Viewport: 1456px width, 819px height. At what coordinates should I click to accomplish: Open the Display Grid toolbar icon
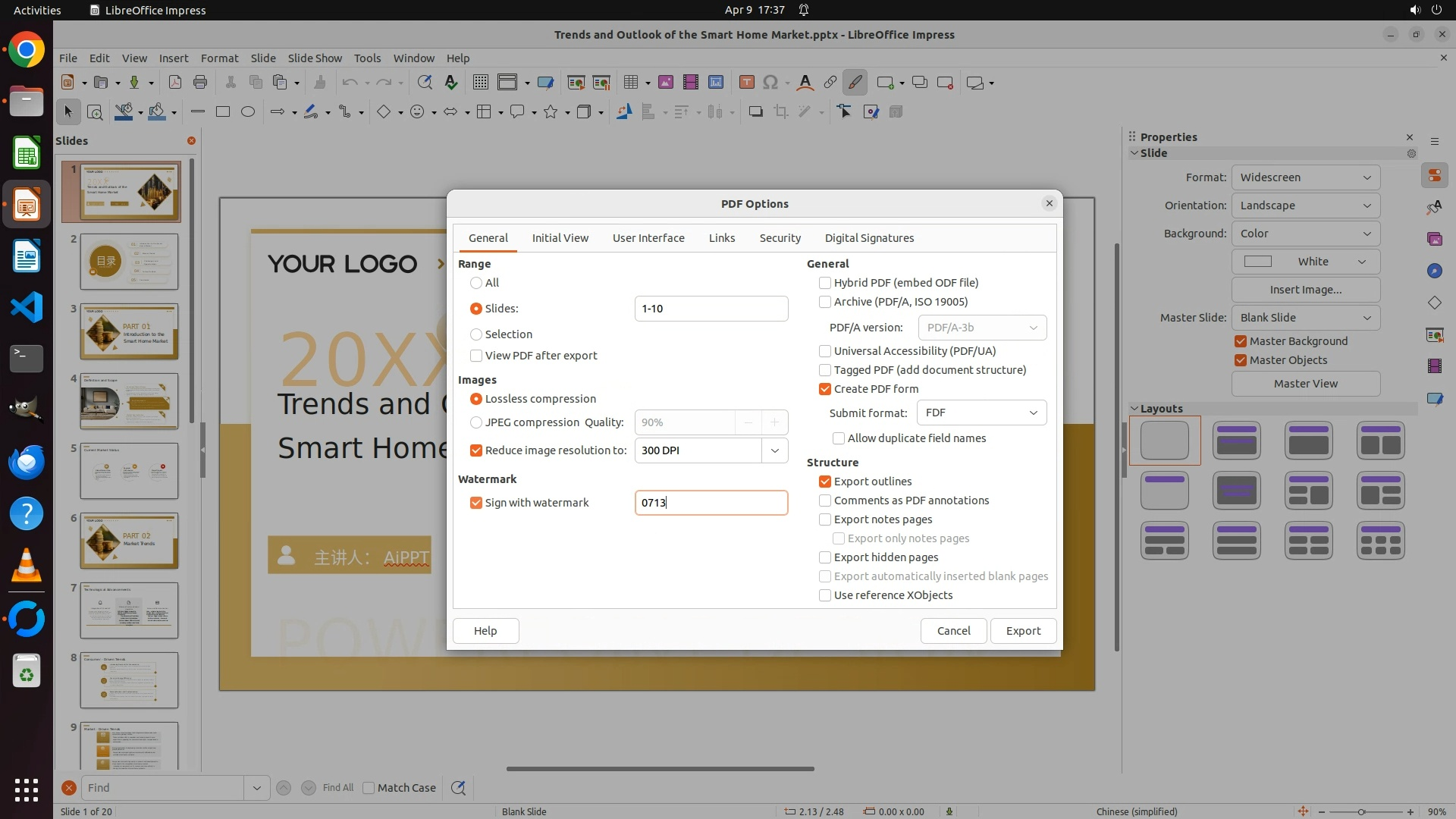click(x=480, y=83)
